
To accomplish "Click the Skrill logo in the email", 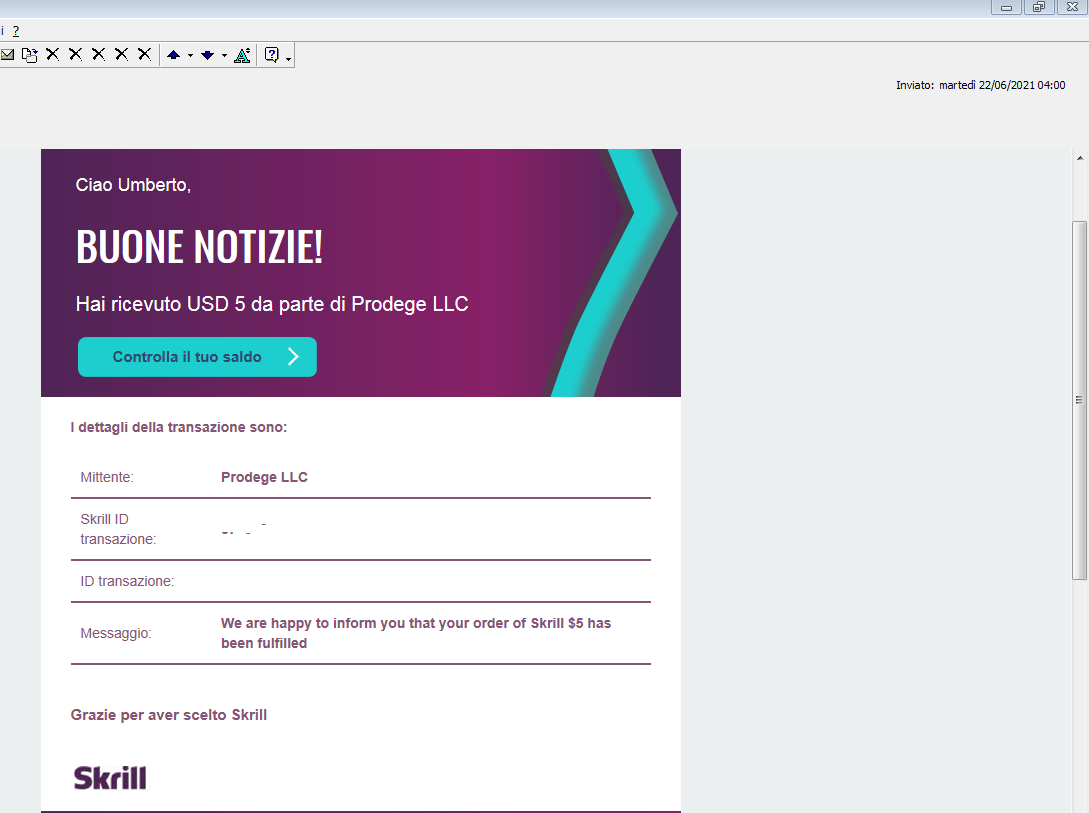I will (110, 778).
